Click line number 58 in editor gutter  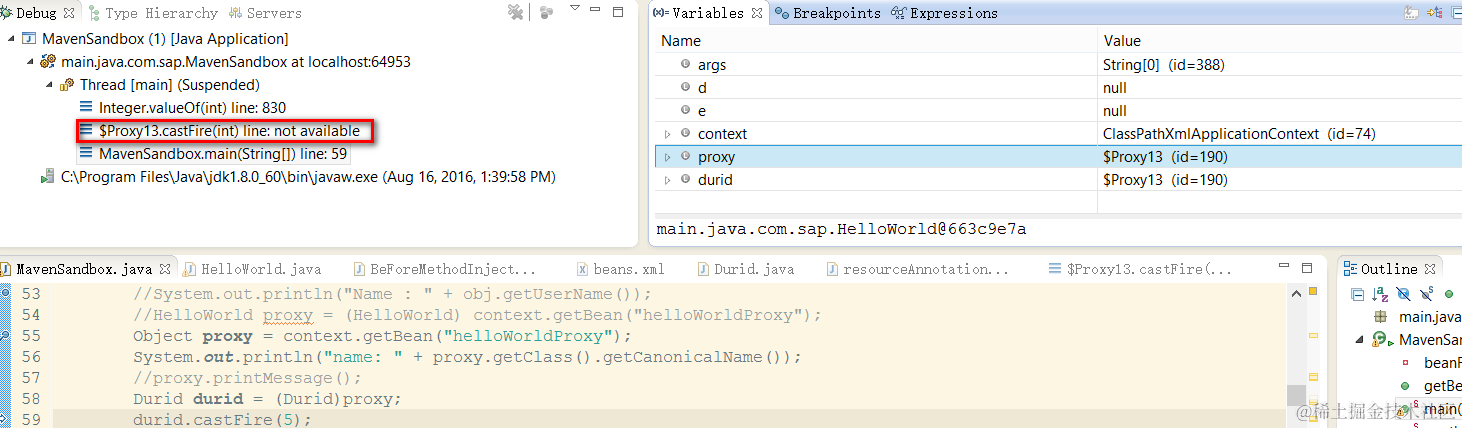pyautogui.click(x=31, y=399)
